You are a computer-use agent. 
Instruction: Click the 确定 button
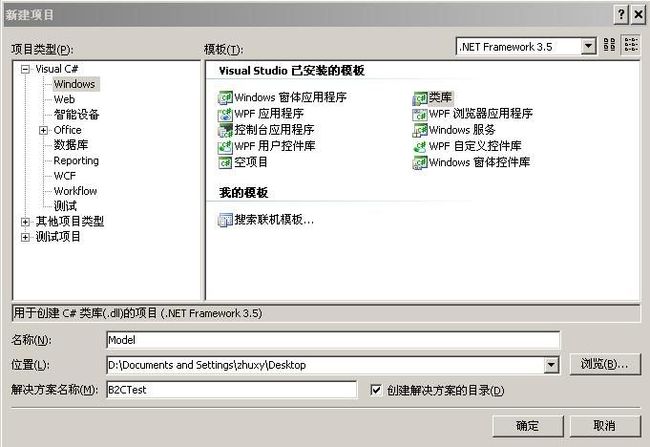[527, 425]
